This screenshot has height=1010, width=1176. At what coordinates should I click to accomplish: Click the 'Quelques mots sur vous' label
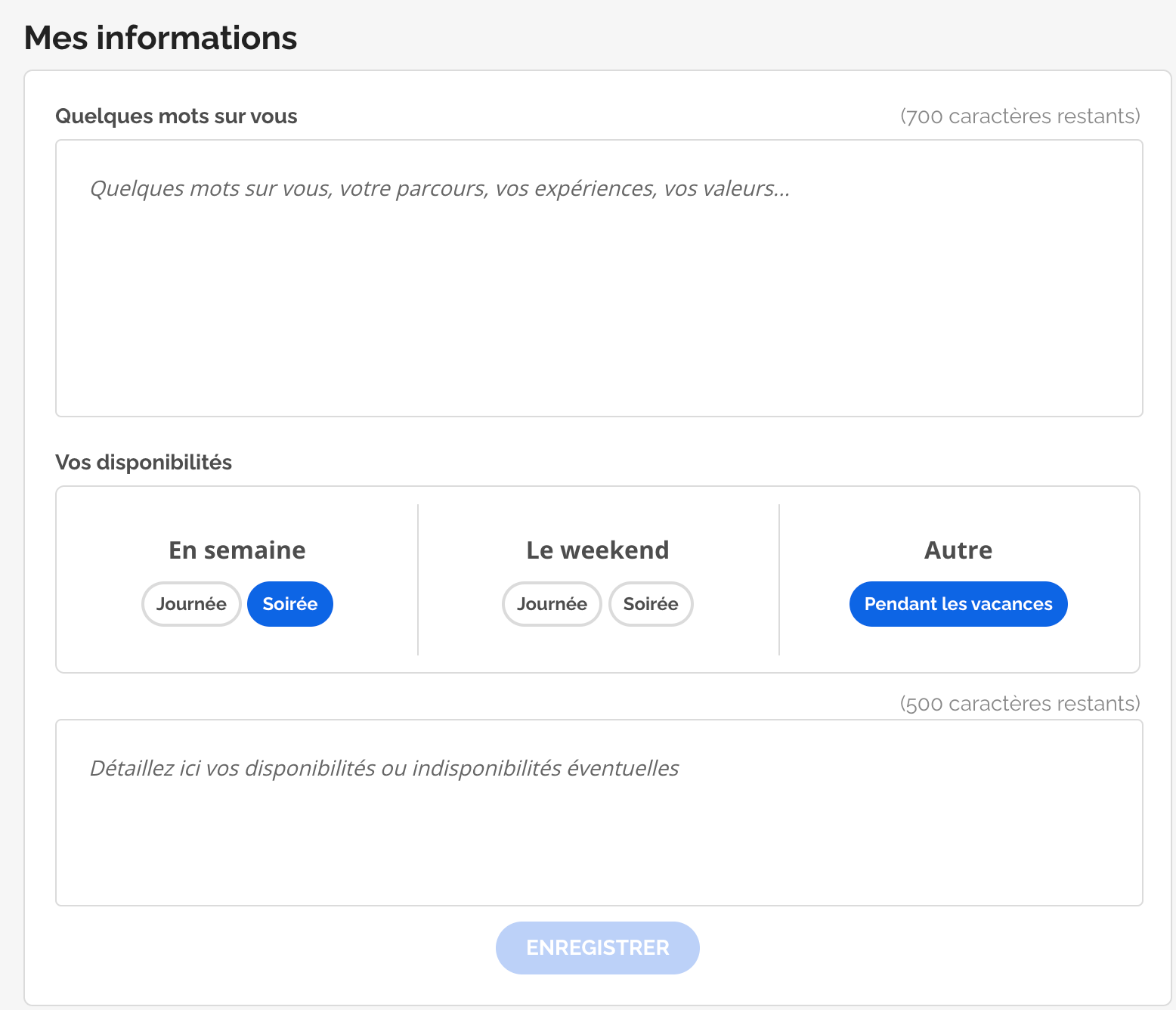click(x=176, y=116)
